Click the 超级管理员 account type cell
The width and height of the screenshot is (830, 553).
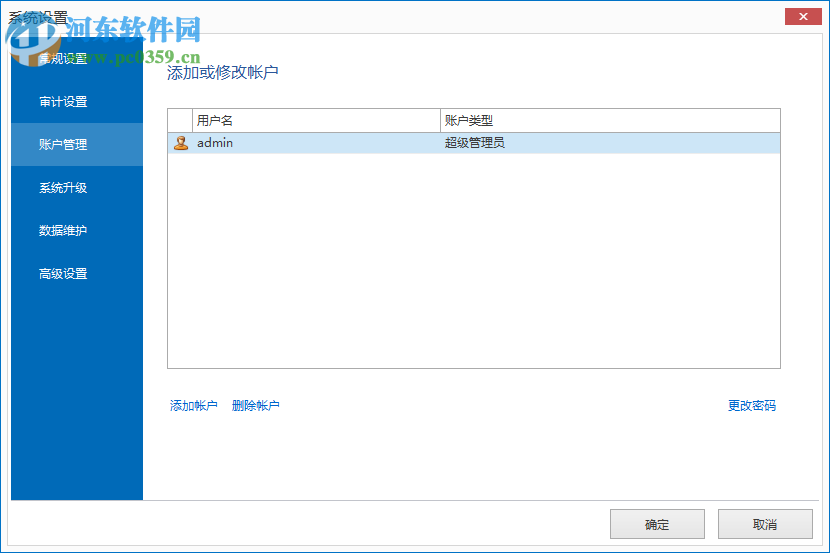tap(610, 143)
